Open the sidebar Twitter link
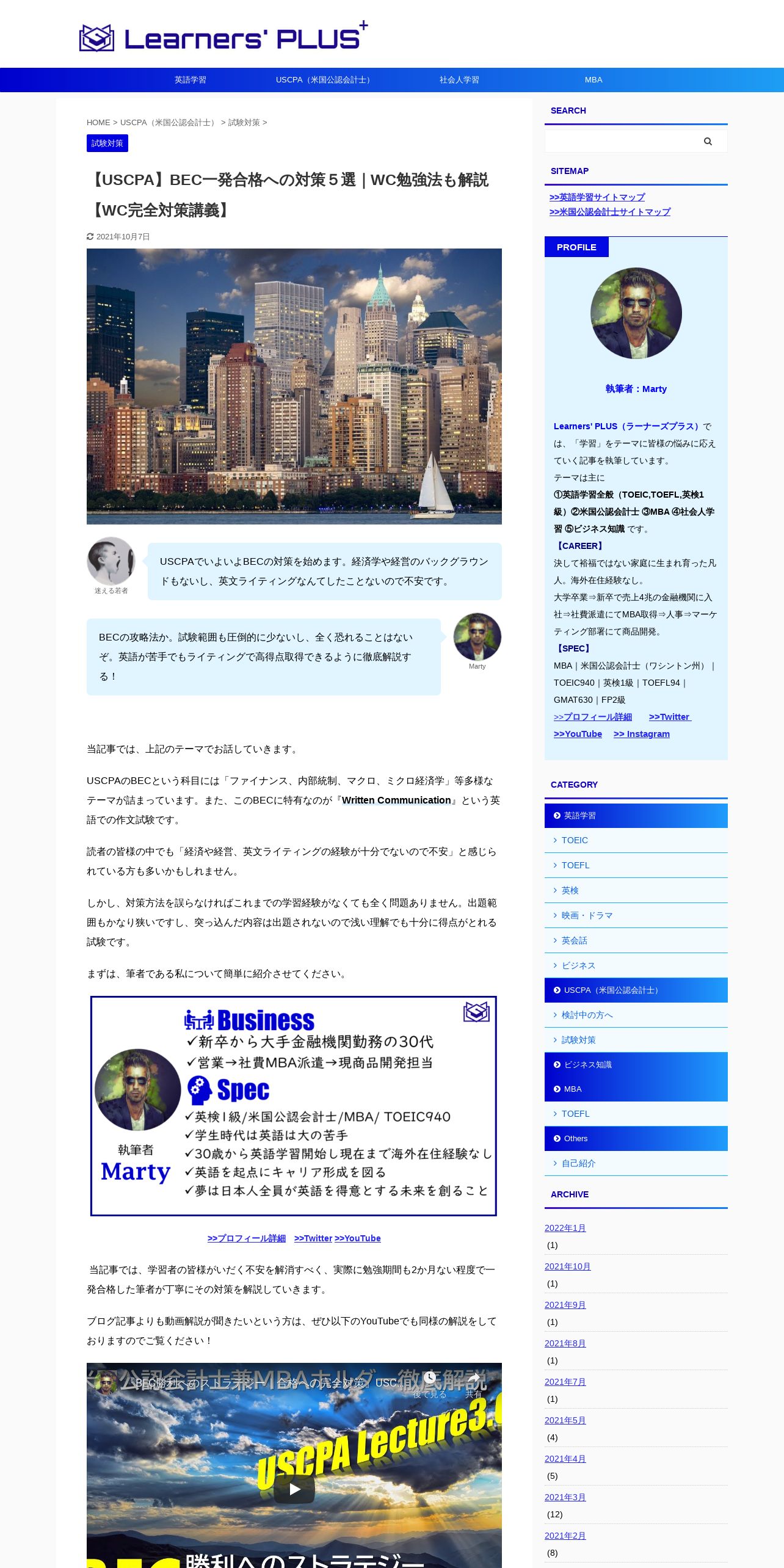This screenshot has width=784, height=1568. pos(670,717)
